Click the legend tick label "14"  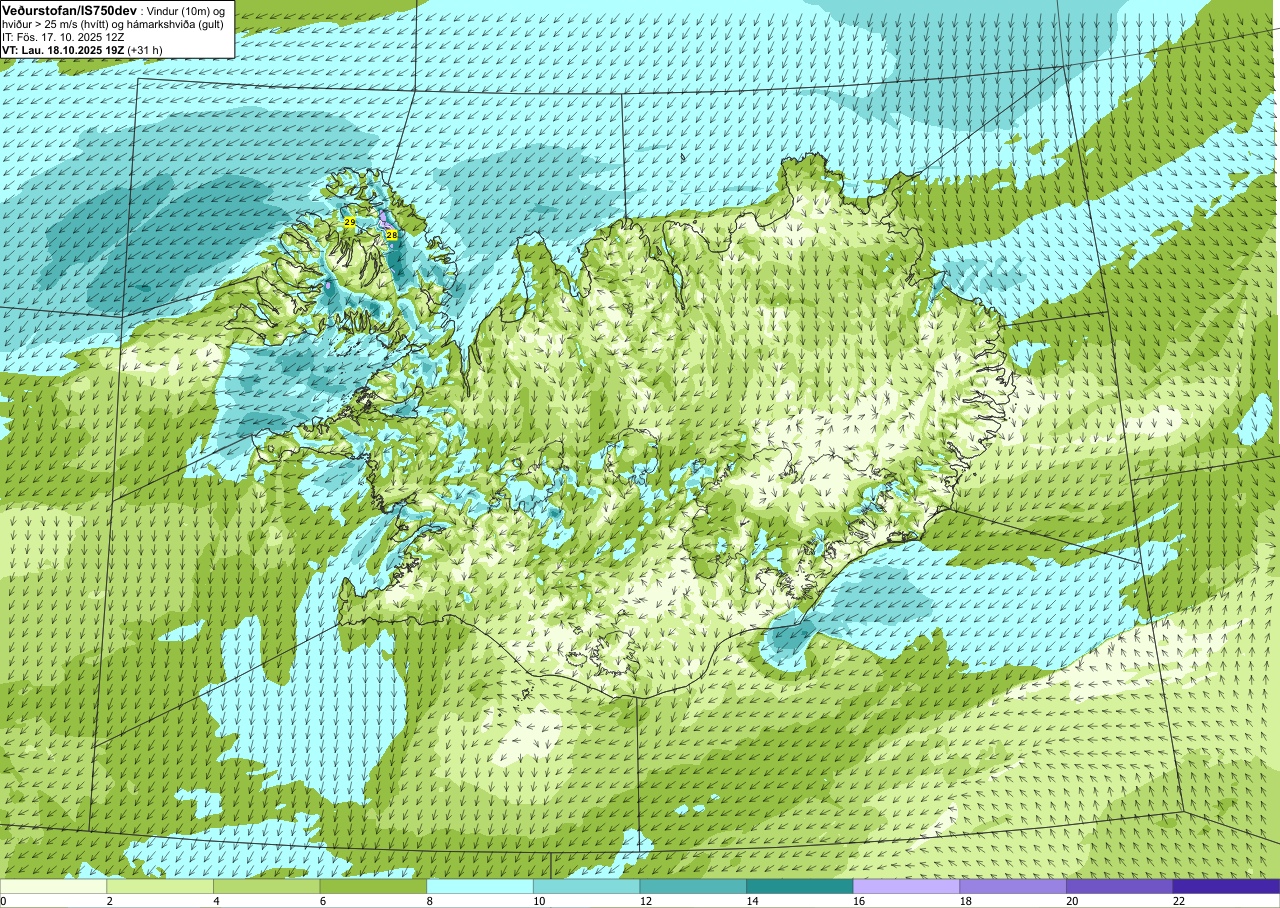click(752, 901)
